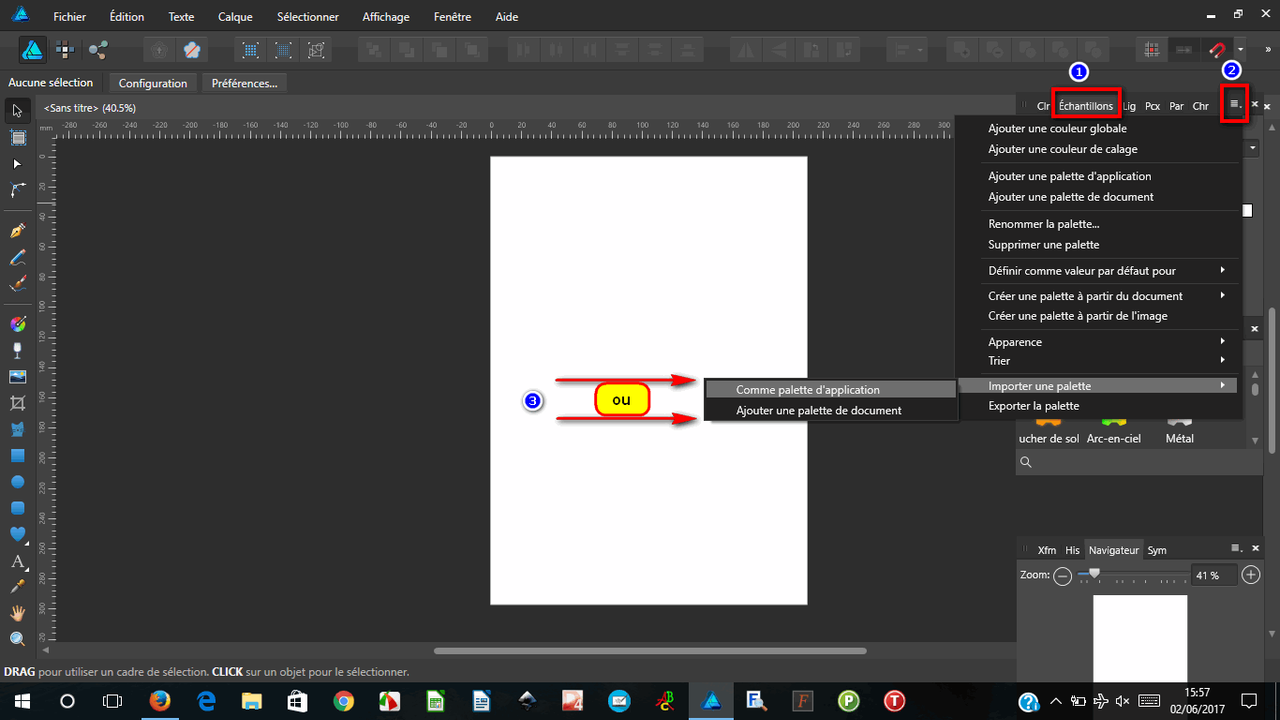Click the Configuration button
Screen dimensions: 1280x720
[x=153, y=83]
